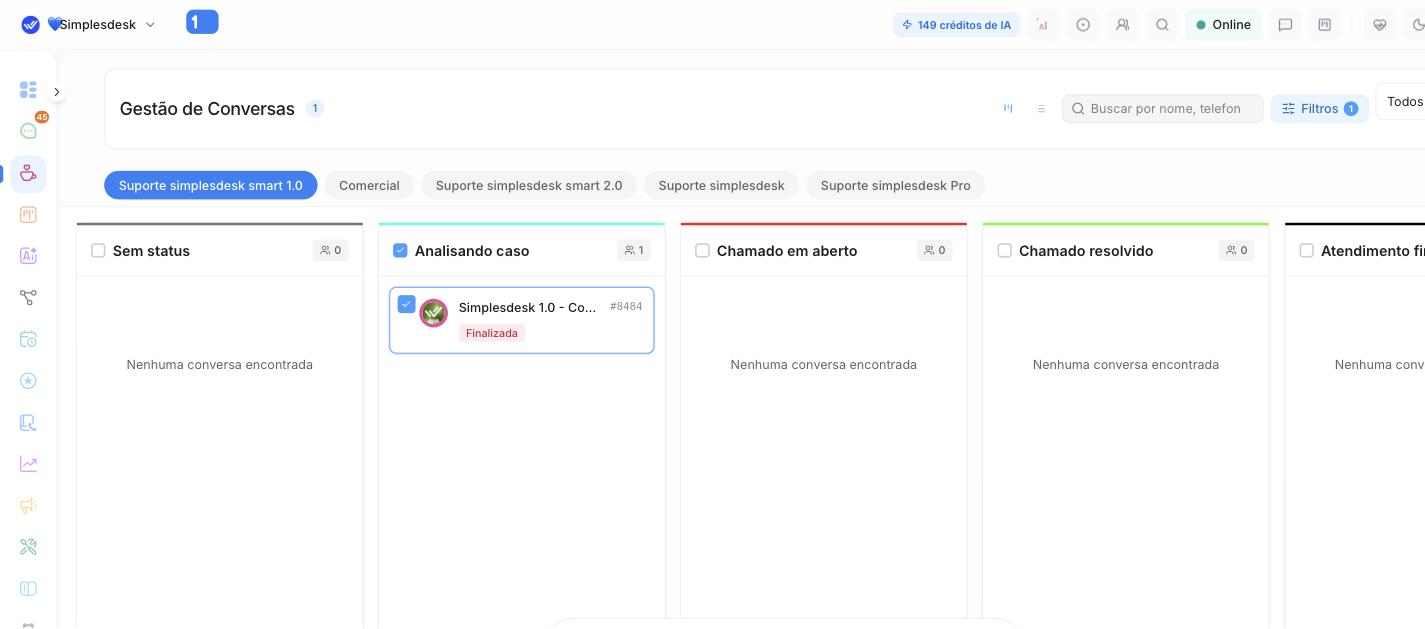Open the orange kanban board sidebar icon

coord(28,215)
